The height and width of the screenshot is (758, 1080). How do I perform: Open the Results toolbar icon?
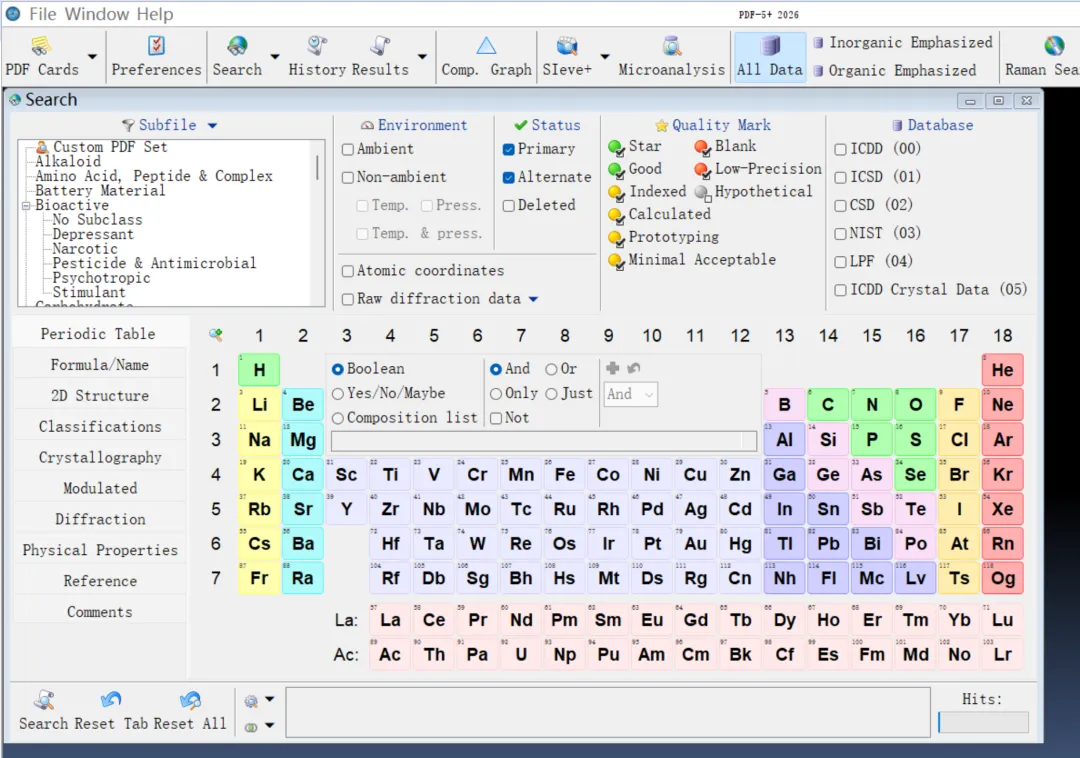pos(380,46)
